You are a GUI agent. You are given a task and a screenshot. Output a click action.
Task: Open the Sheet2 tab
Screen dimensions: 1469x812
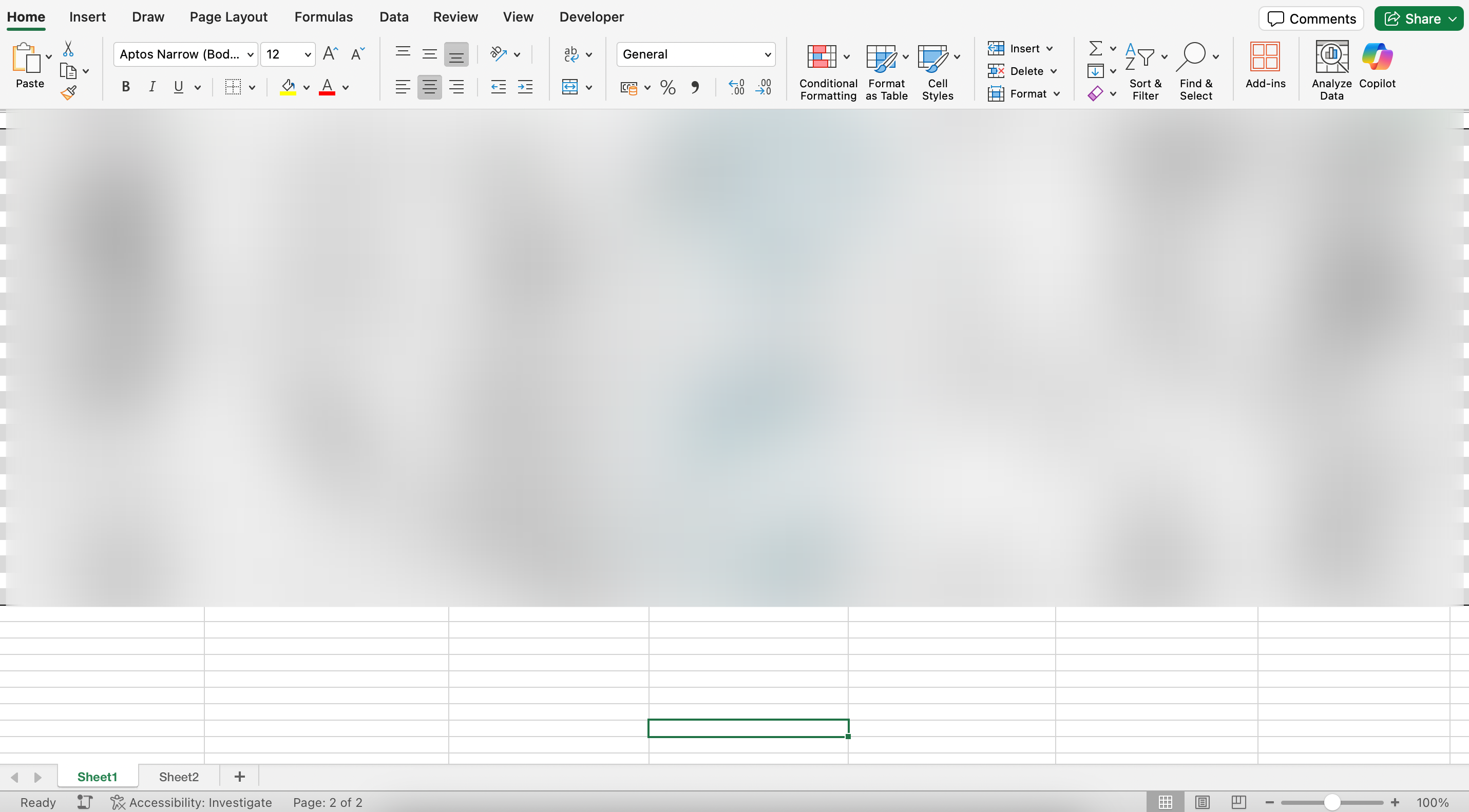click(x=179, y=777)
